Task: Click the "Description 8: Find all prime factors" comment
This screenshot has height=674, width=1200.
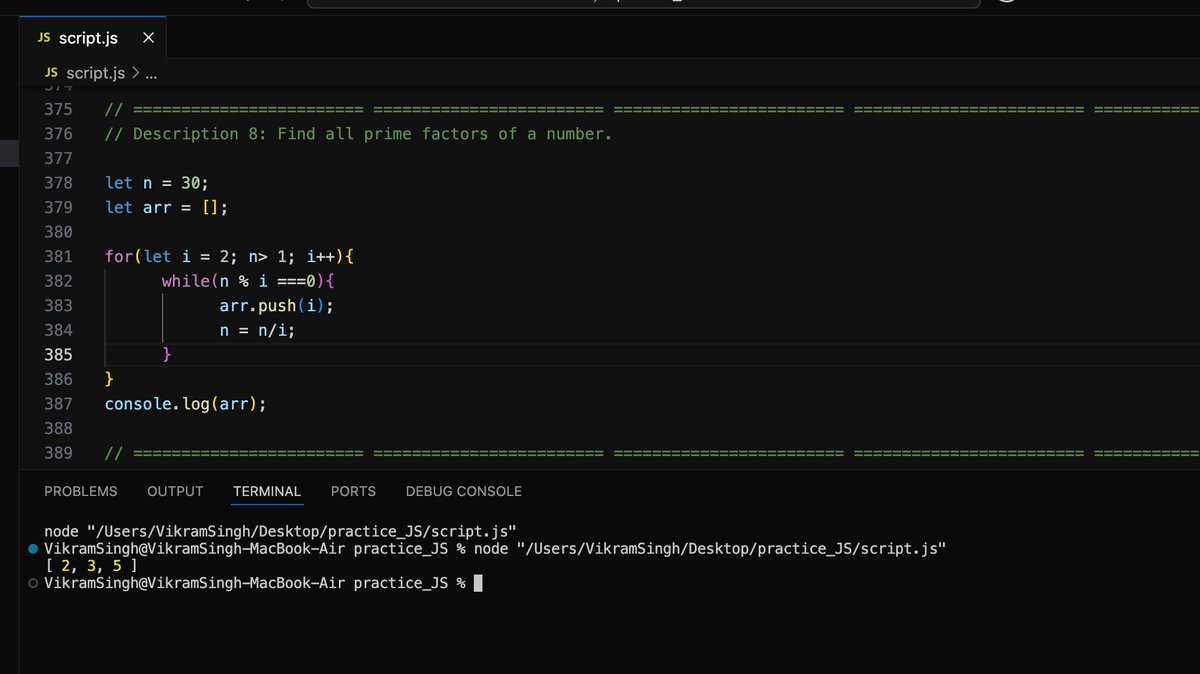Action: (x=358, y=133)
